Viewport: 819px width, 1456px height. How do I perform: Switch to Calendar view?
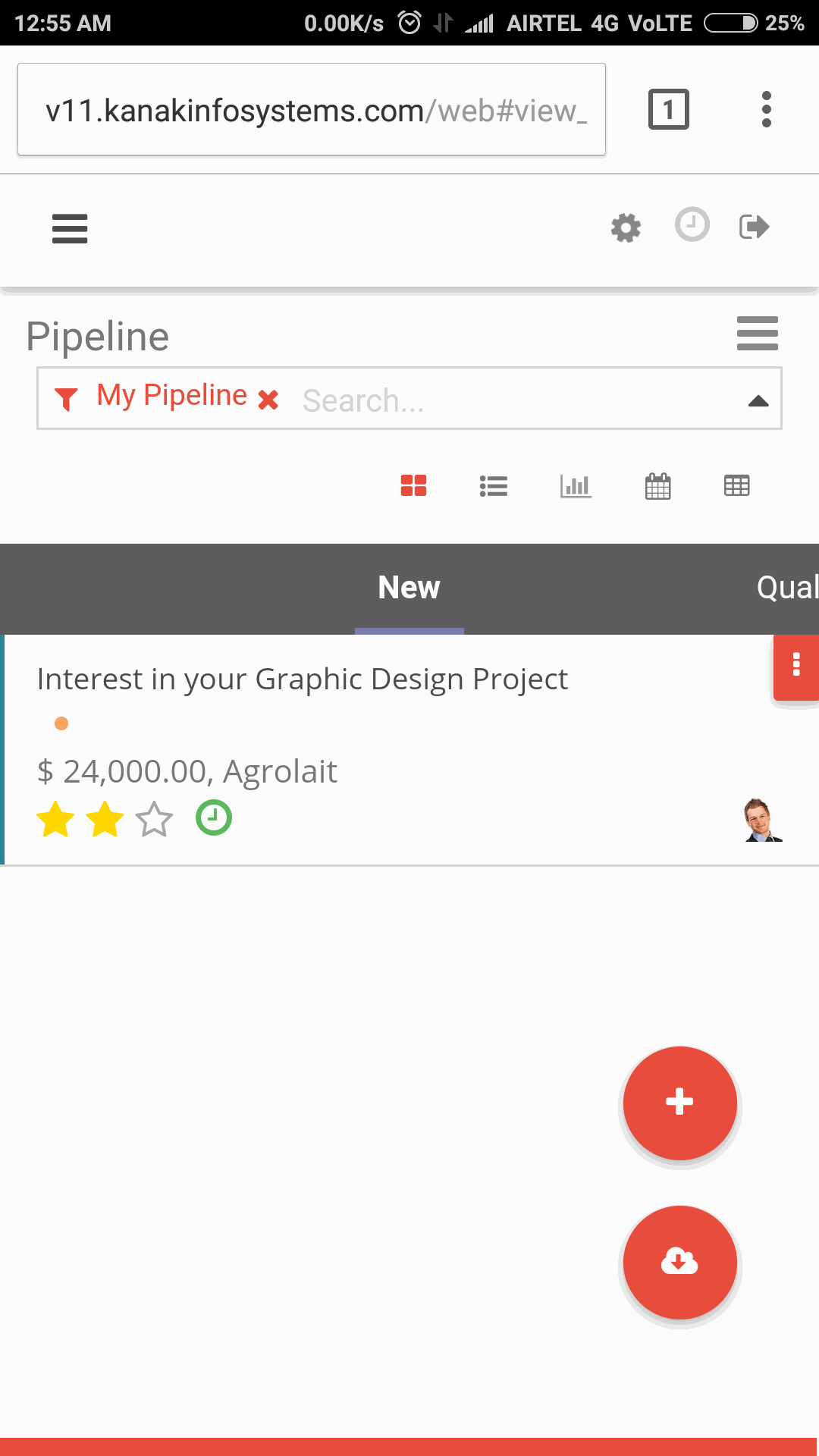(657, 486)
